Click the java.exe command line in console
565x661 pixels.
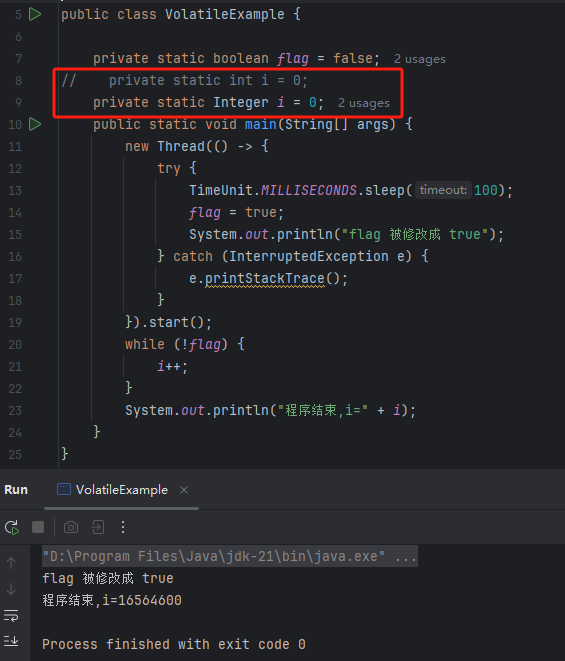(230, 556)
